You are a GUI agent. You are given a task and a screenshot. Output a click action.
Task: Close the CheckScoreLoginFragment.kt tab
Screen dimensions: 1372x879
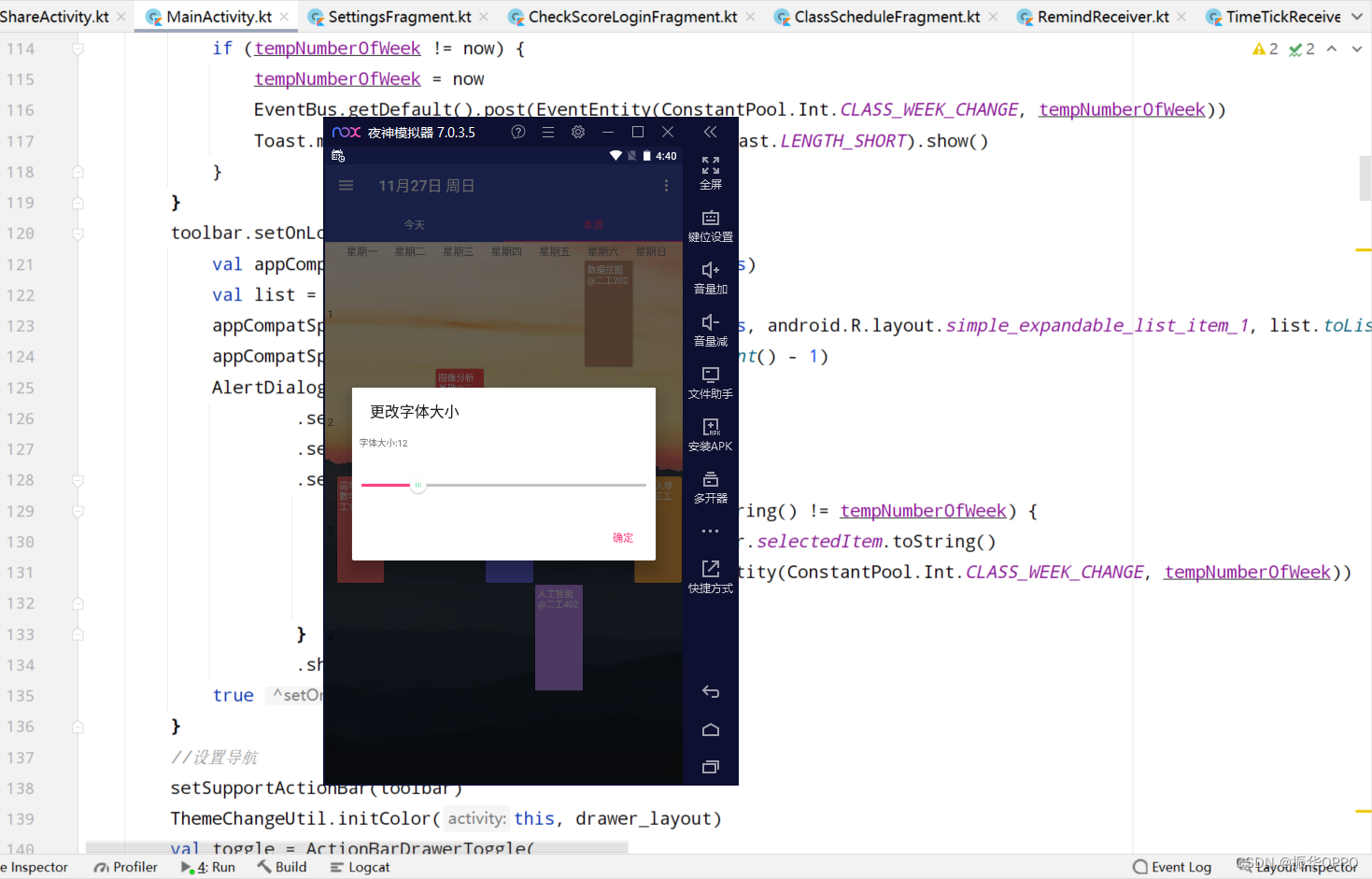750,17
